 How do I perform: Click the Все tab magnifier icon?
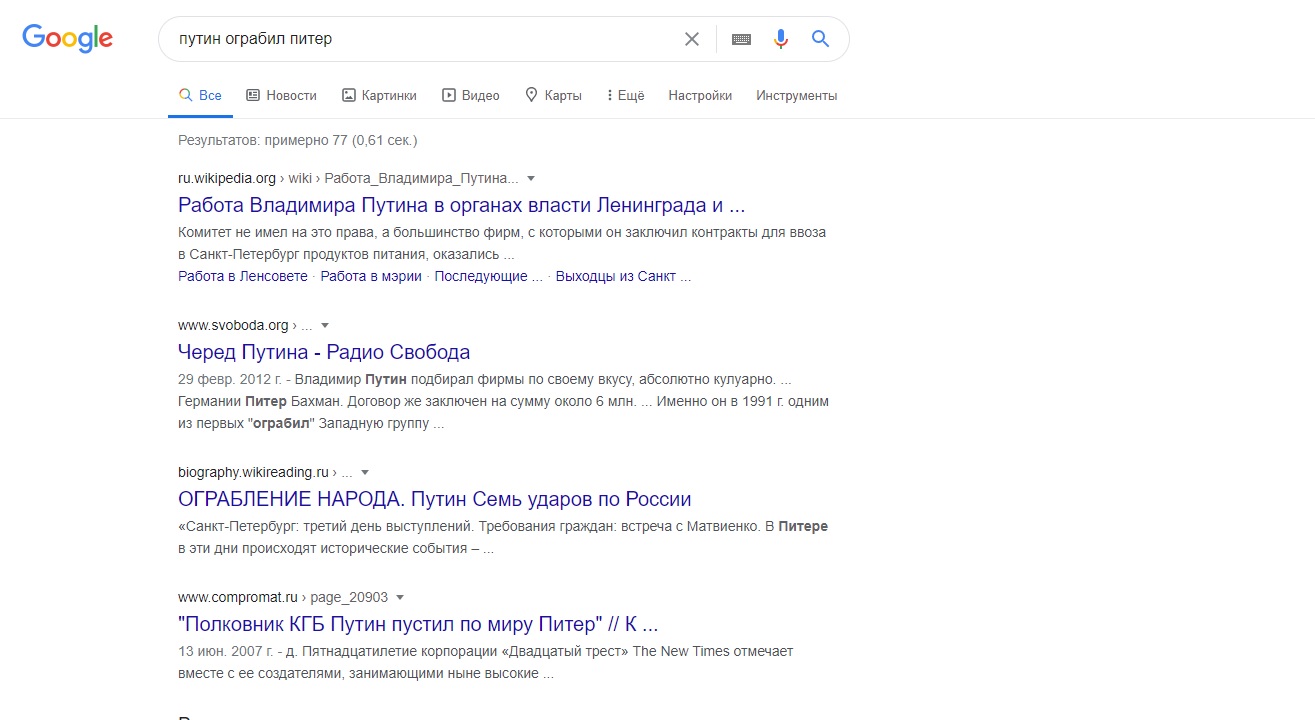185,96
